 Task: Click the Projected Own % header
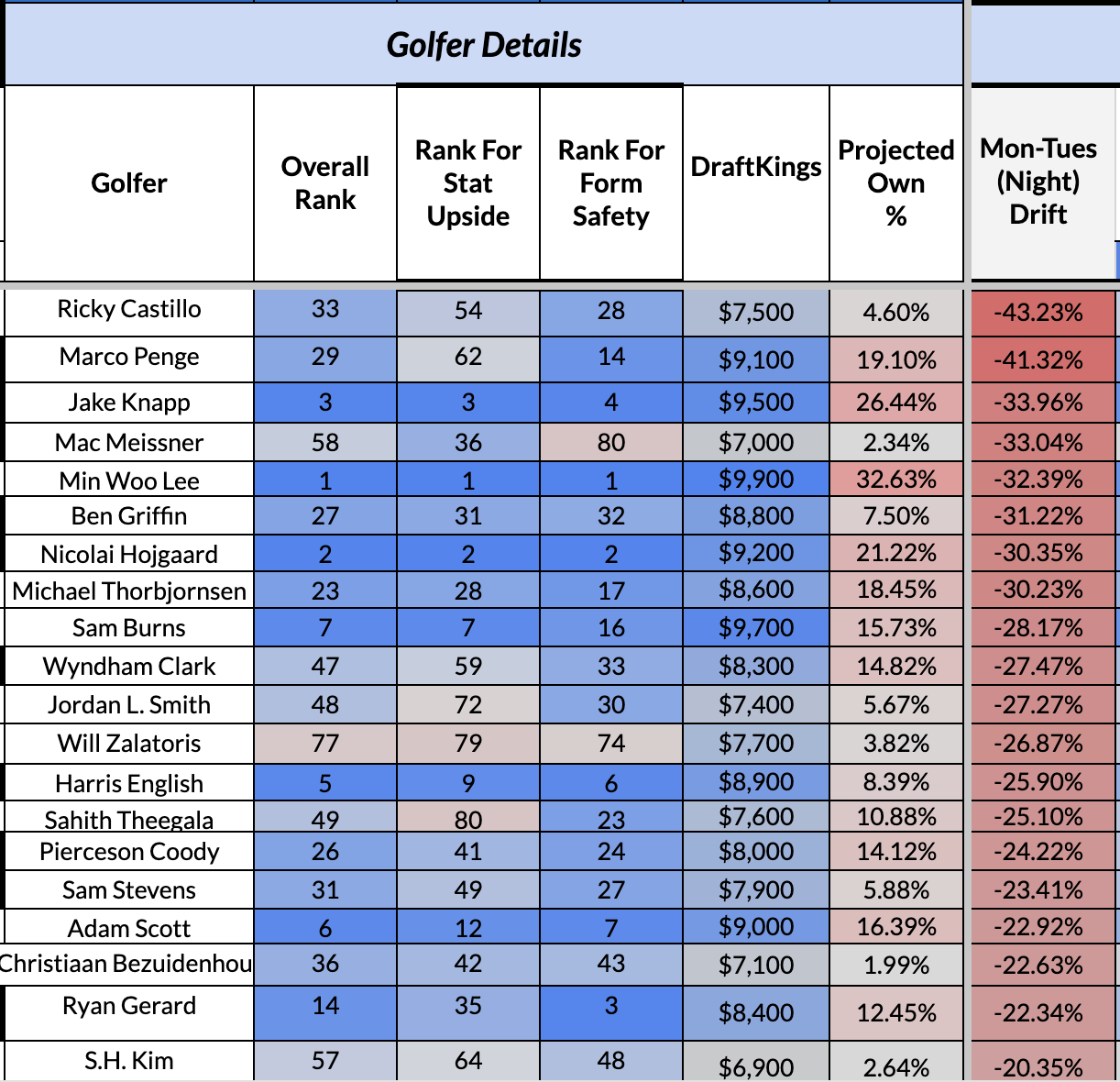[896, 183]
